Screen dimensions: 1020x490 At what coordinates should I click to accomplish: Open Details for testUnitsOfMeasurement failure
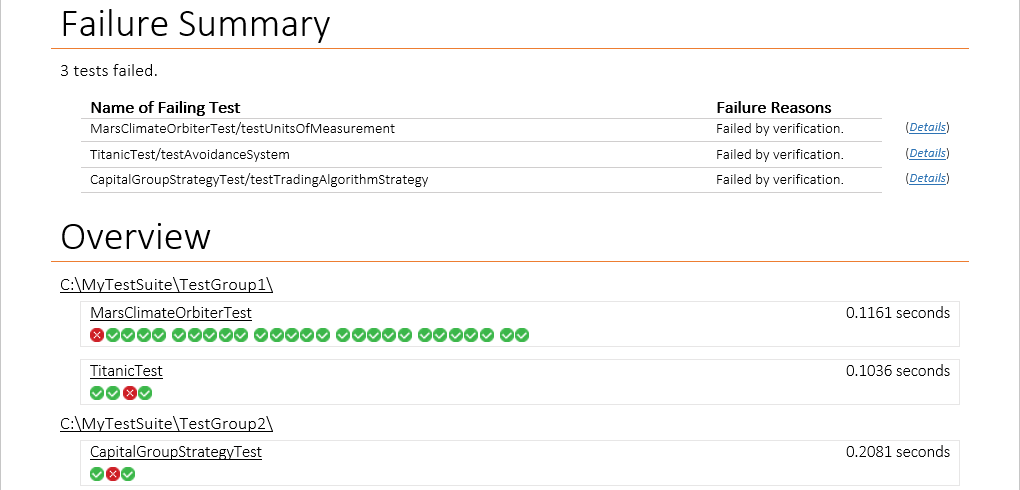coord(927,128)
